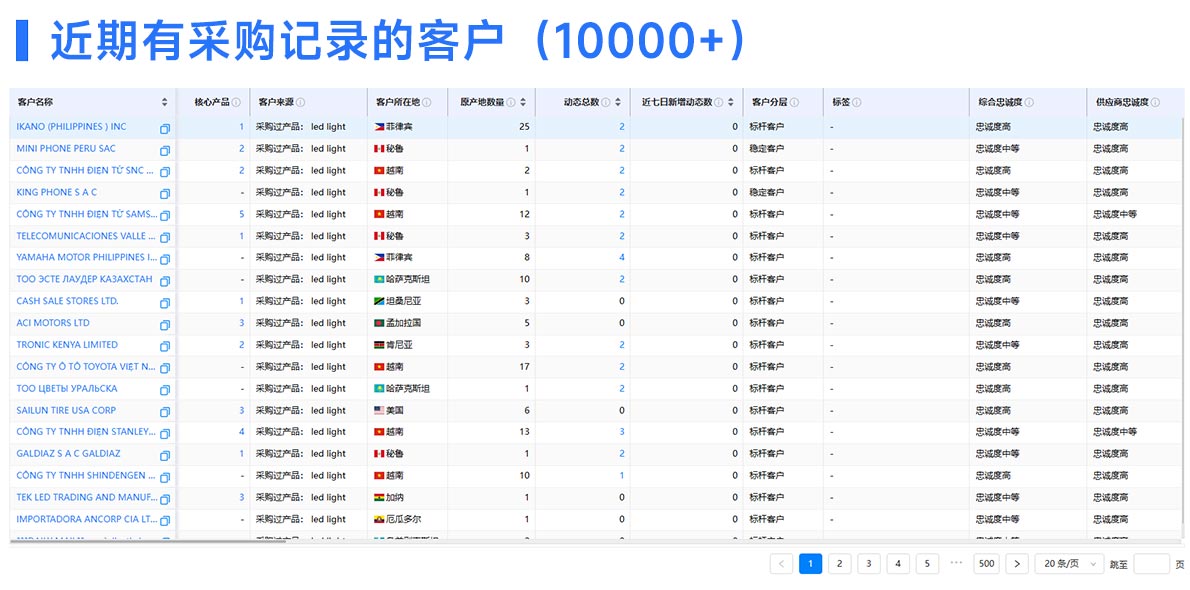Viewport: 1190px width, 590px height.
Task: Copy IKANO (PHILIPPINES) INC customer name
Action: pos(165,128)
